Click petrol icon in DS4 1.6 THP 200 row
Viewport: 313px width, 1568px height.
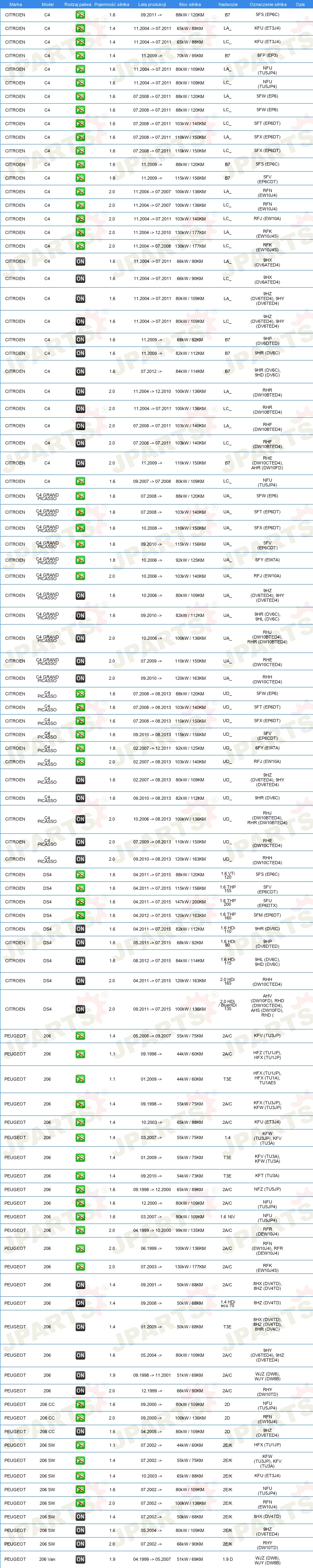80,902
